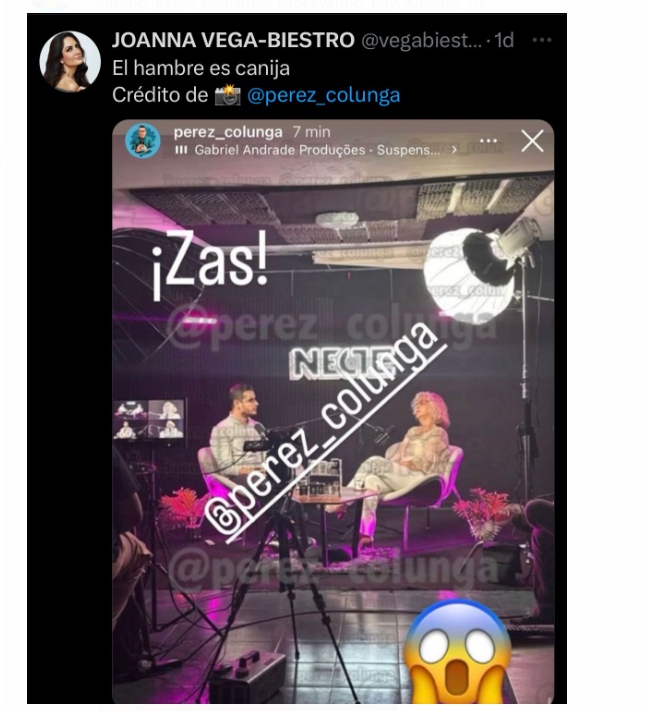Open the tweet's 1d timestamp
The image size is (648, 711).
pos(504,40)
